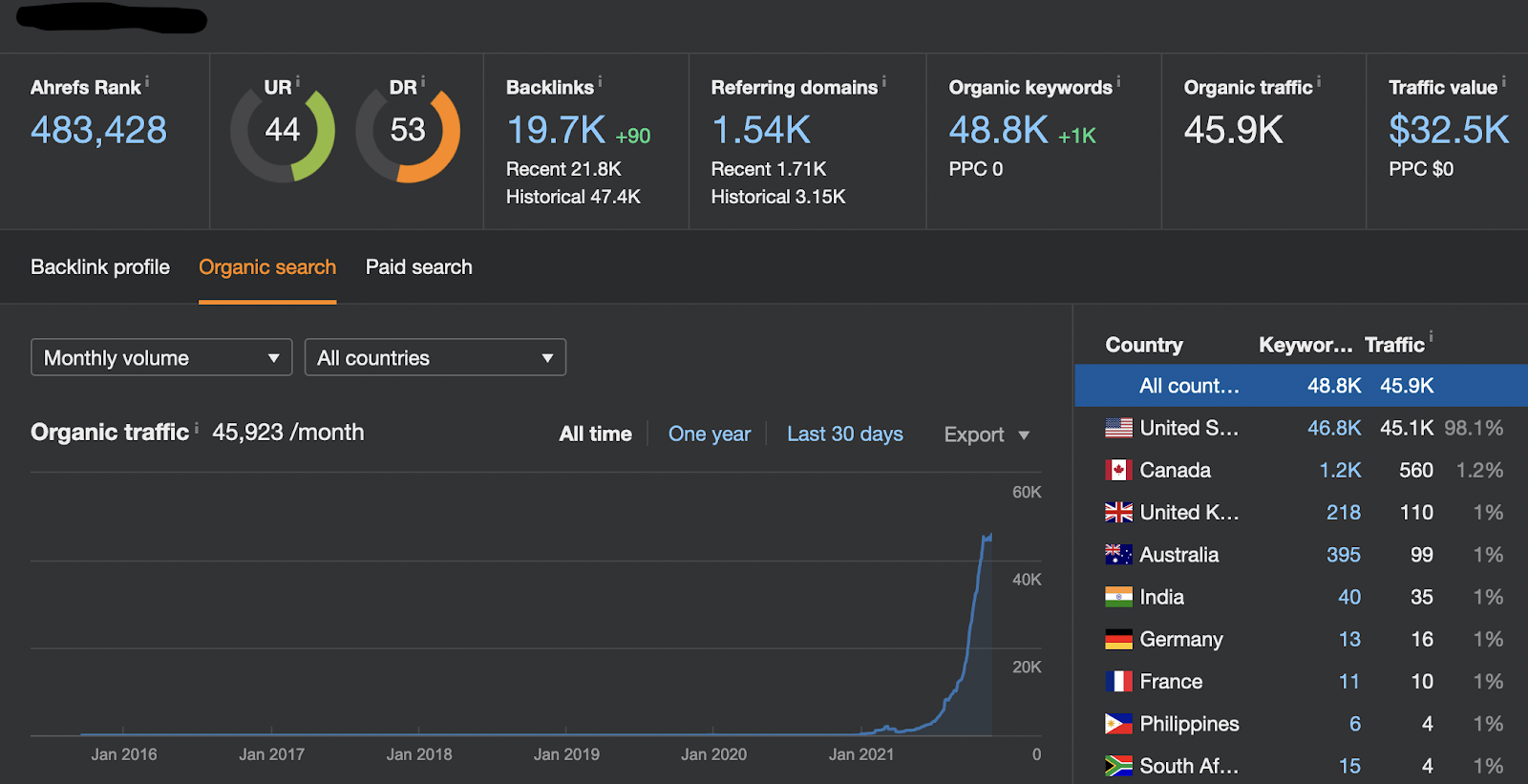Screen dimensions: 1528x784
Task: Click the Canada traffic value 560
Action: pyautogui.click(x=1416, y=470)
